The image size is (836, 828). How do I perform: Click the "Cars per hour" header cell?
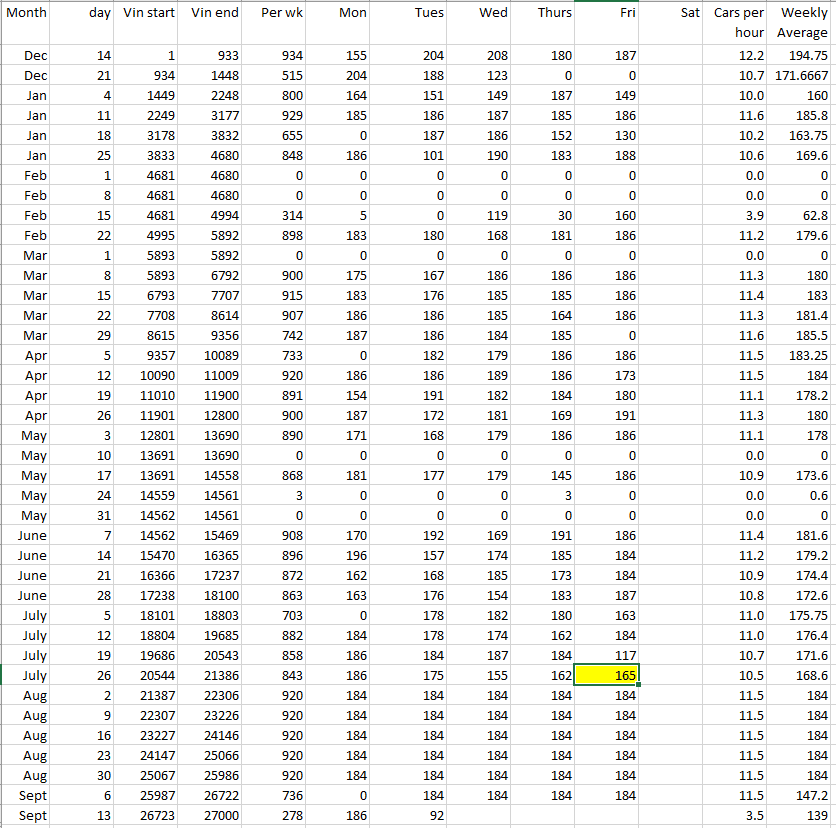(x=738, y=22)
